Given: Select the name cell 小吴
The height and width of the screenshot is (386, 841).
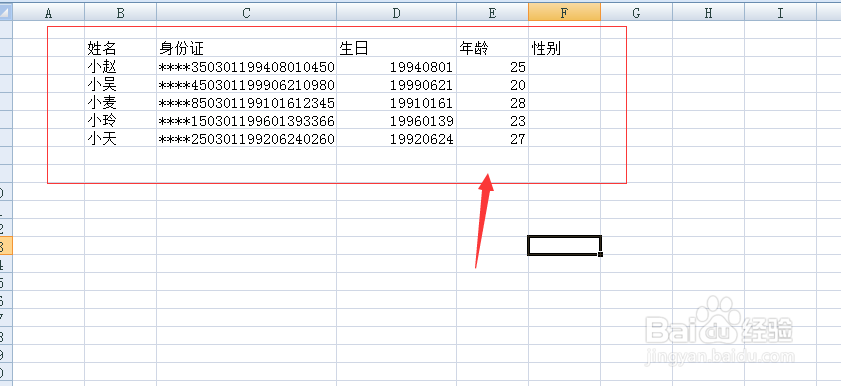Looking at the screenshot, I should [120, 84].
